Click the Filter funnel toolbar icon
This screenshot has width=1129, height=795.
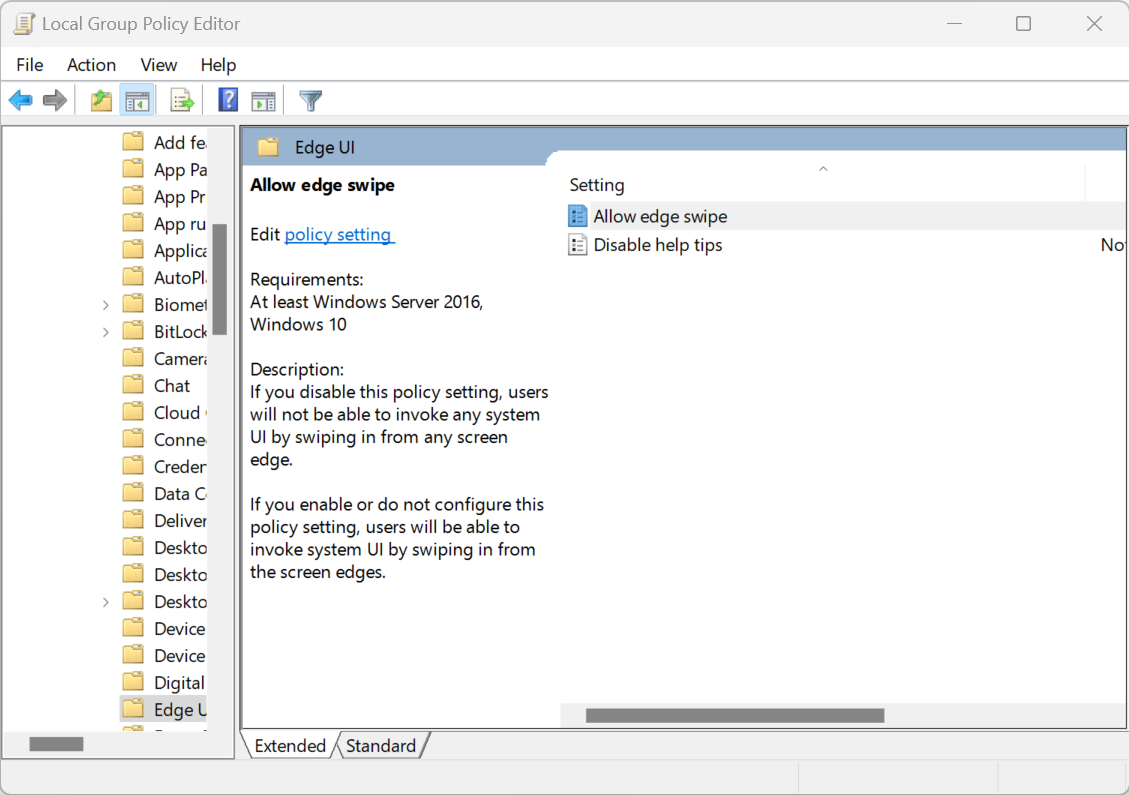click(x=310, y=100)
